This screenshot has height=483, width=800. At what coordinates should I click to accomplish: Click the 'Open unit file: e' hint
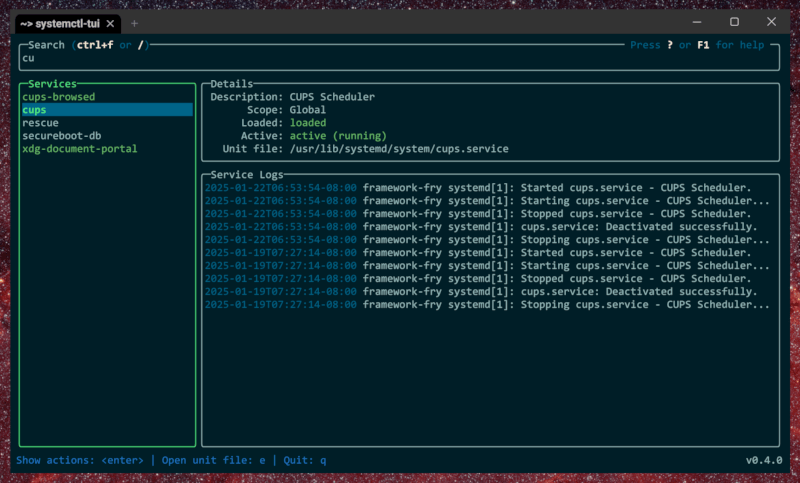[213, 460]
